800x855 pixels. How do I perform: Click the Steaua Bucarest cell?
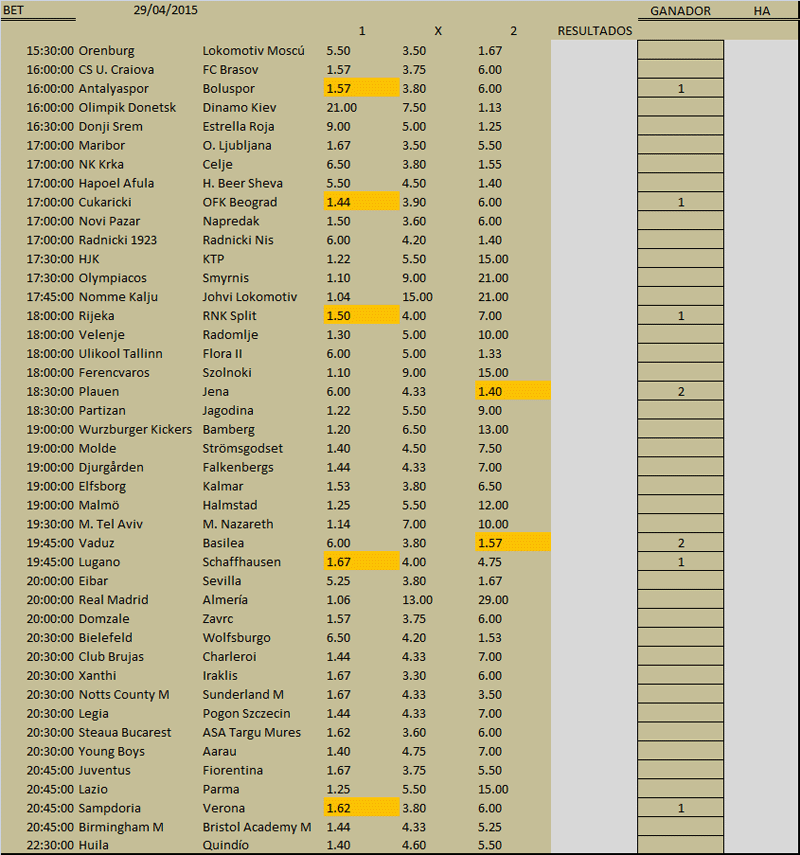click(x=125, y=732)
